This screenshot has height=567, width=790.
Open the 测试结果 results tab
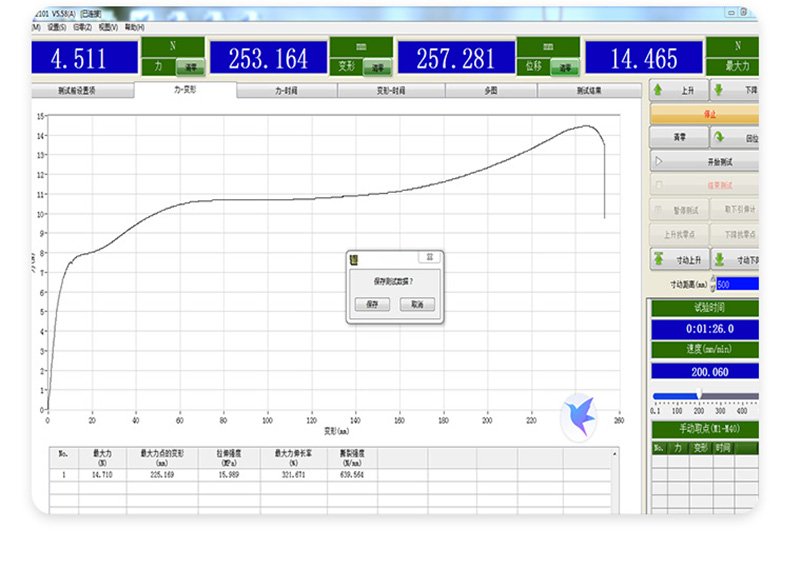click(x=588, y=90)
